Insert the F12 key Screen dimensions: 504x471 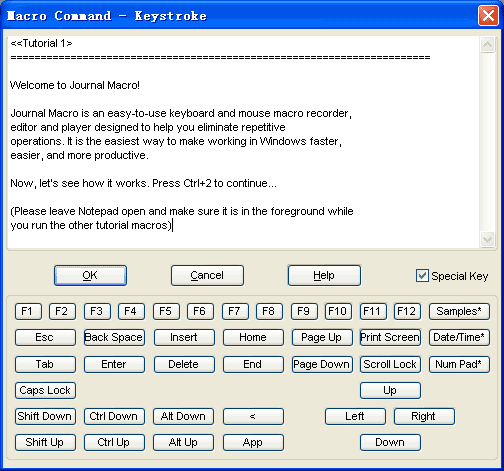[x=407, y=311]
